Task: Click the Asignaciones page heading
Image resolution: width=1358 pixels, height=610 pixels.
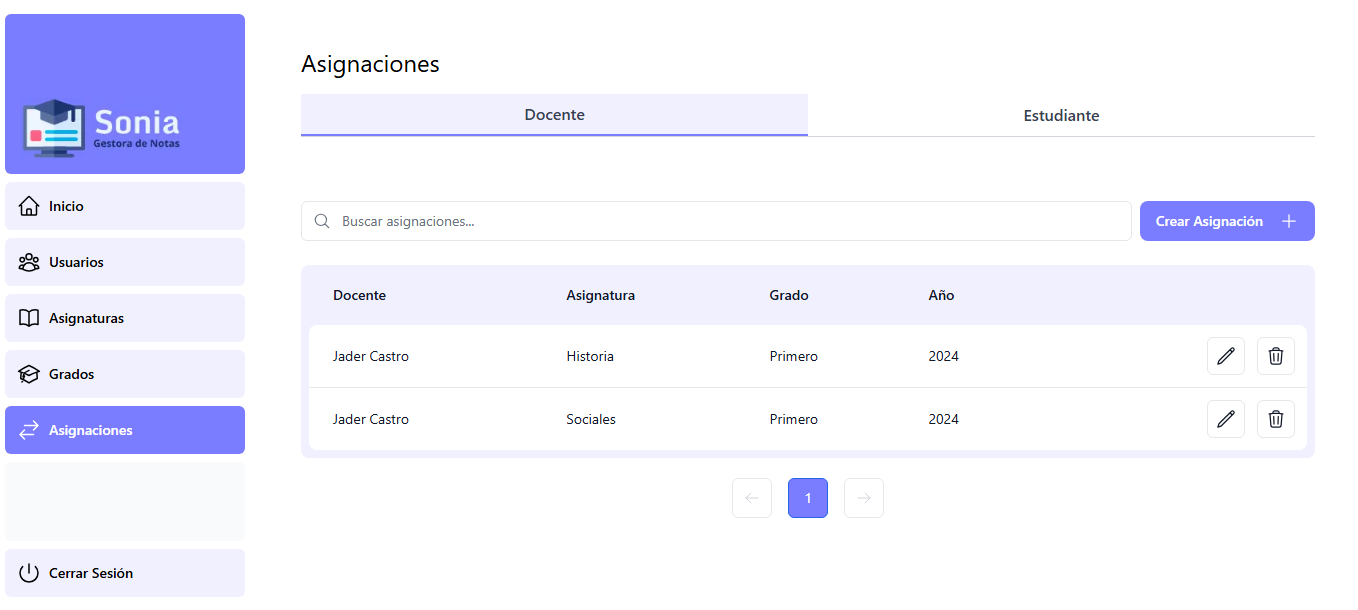Action: click(370, 64)
